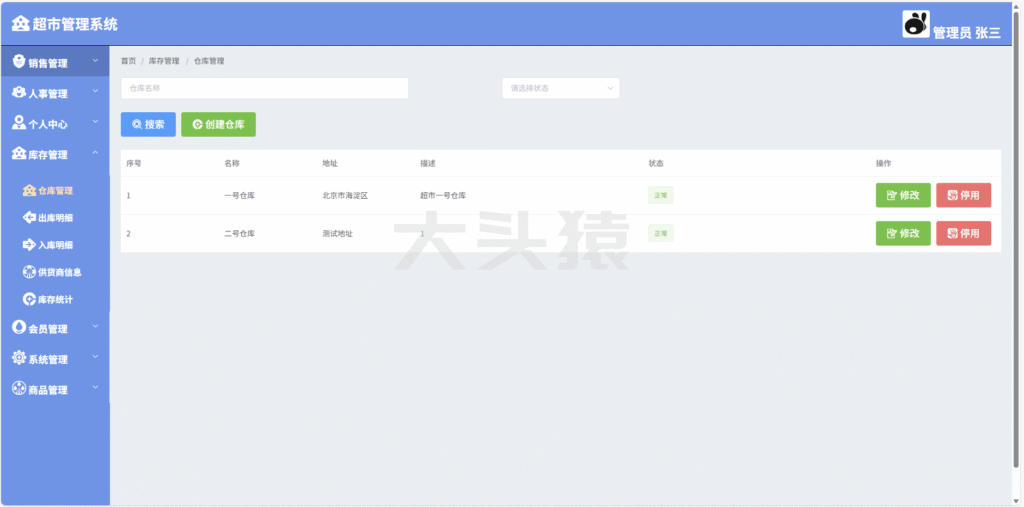Click the 库存管理 breadcrumb link
This screenshot has height=507, width=1024.
(164, 61)
